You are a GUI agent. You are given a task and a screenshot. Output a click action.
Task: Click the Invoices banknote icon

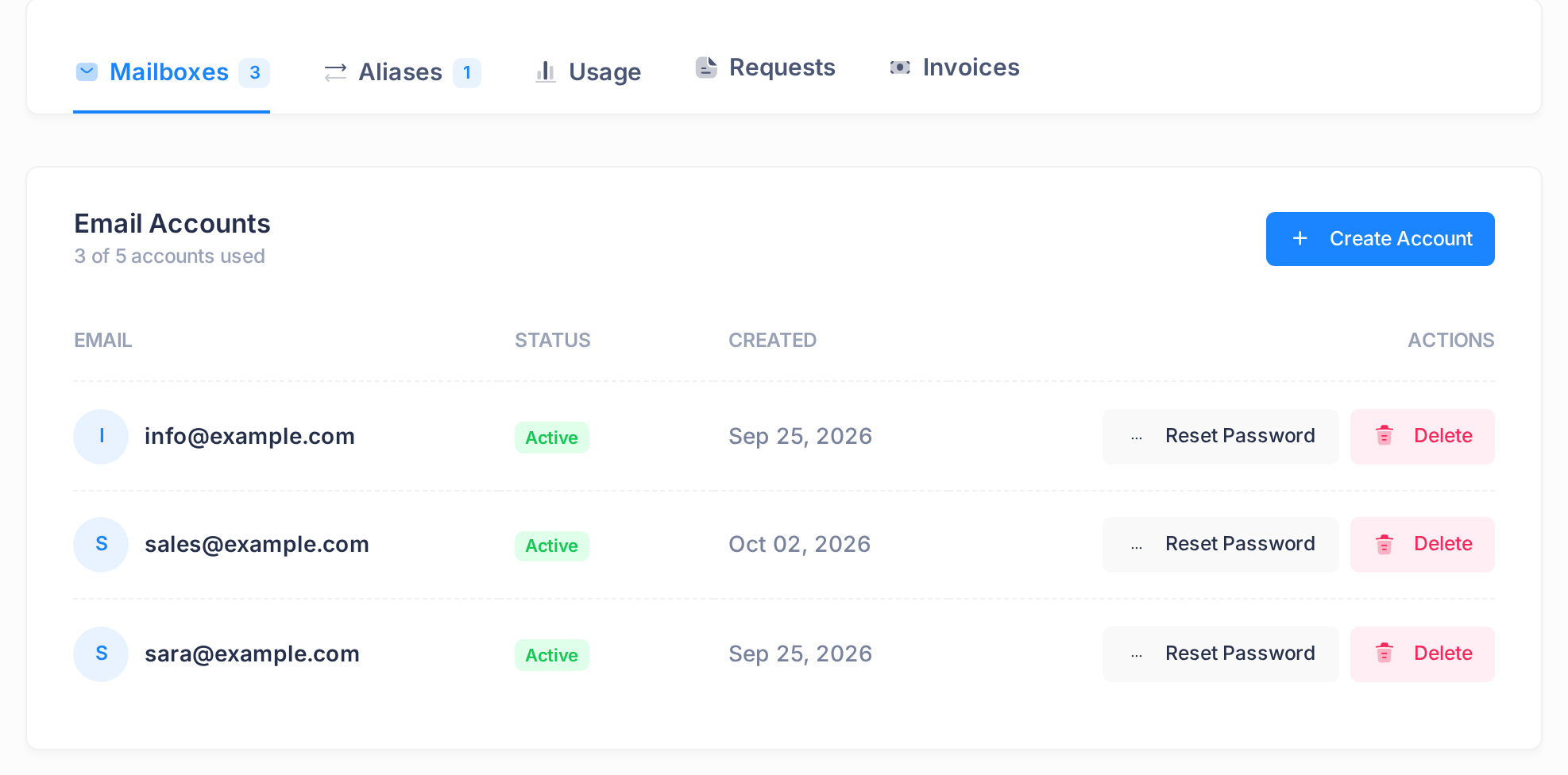[x=900, y=67]
